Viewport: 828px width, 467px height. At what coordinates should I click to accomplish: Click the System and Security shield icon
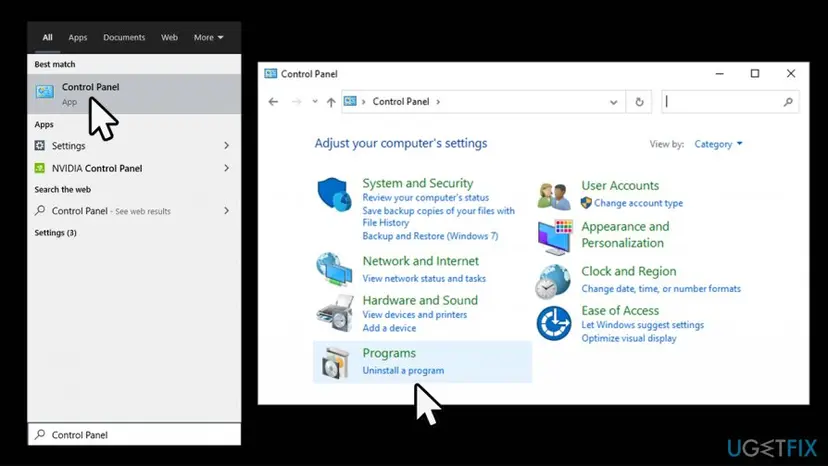pyautogui.click(x=334, y=195)
